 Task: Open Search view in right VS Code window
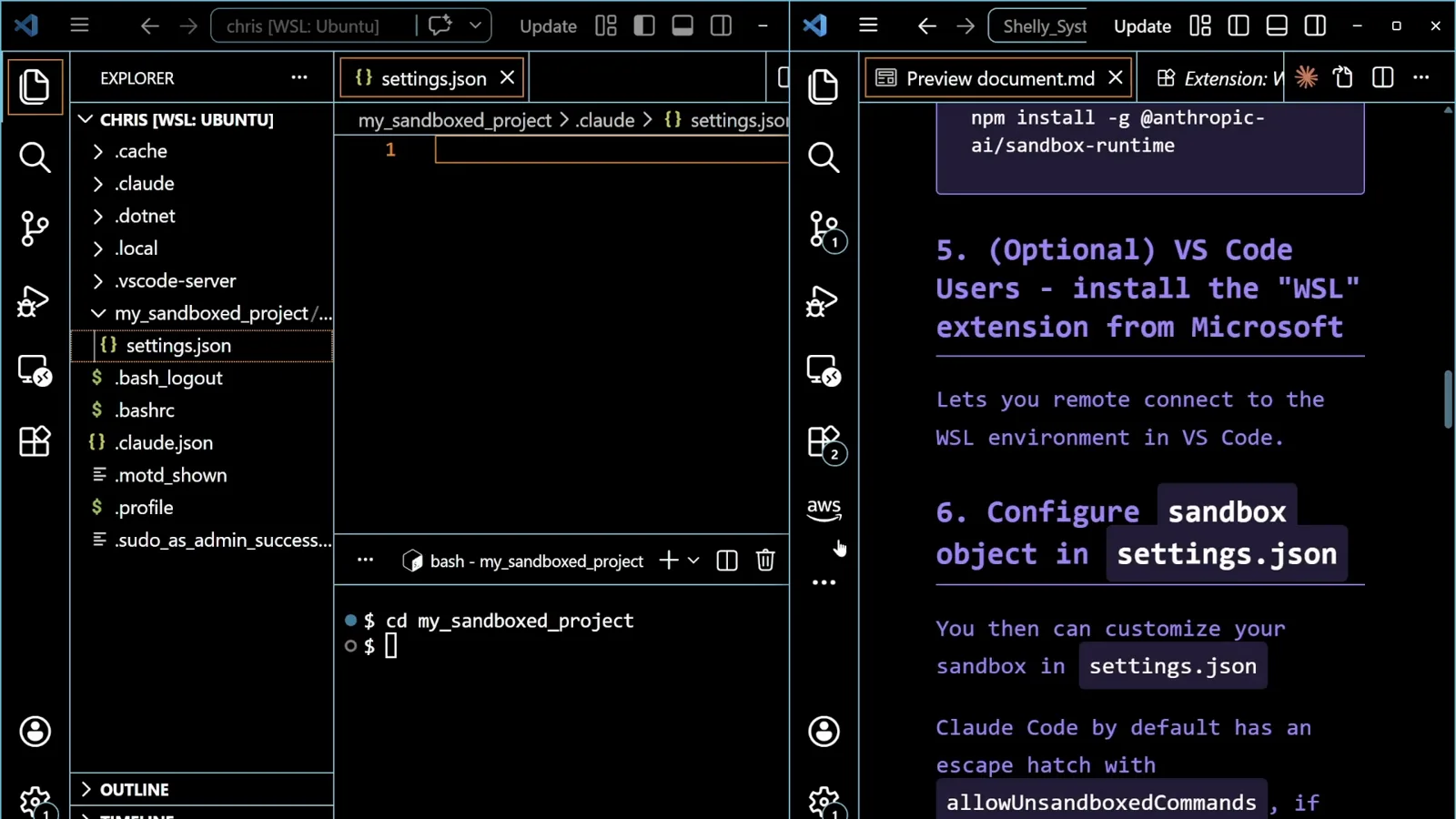(x=824, y=157)
